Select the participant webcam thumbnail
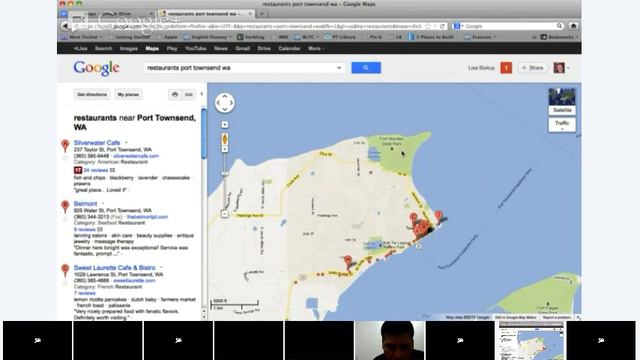640x360 pixels. [389, 340]
